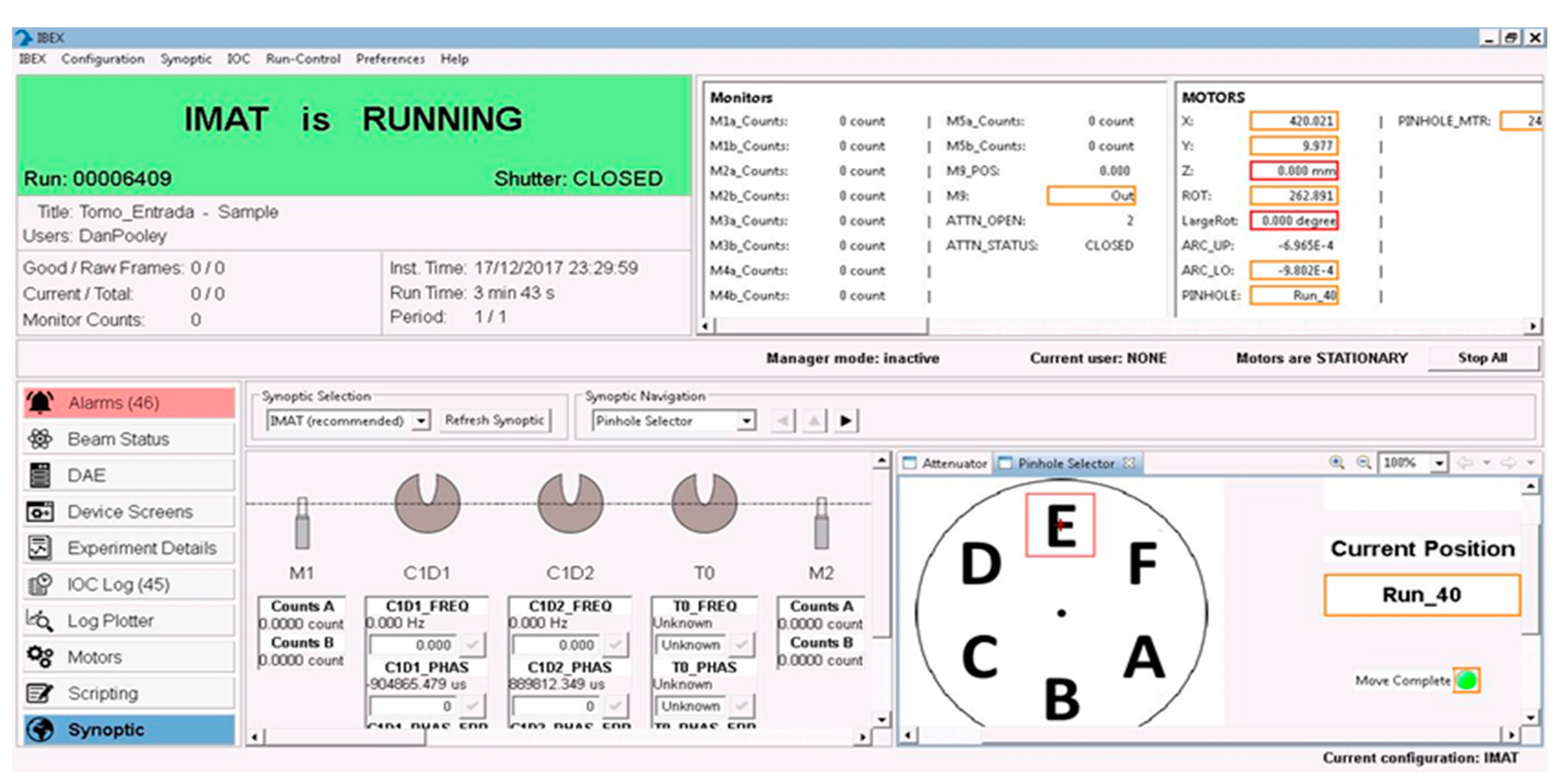Click the Move Complete green indicator
The height and width of the screenshot is (784, 1559).
(x=1467, y=681)
